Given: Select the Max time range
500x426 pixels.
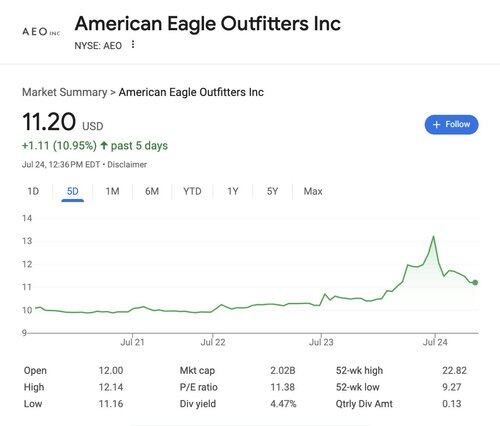Looking at the screenshot, I should tap(313, 191).
